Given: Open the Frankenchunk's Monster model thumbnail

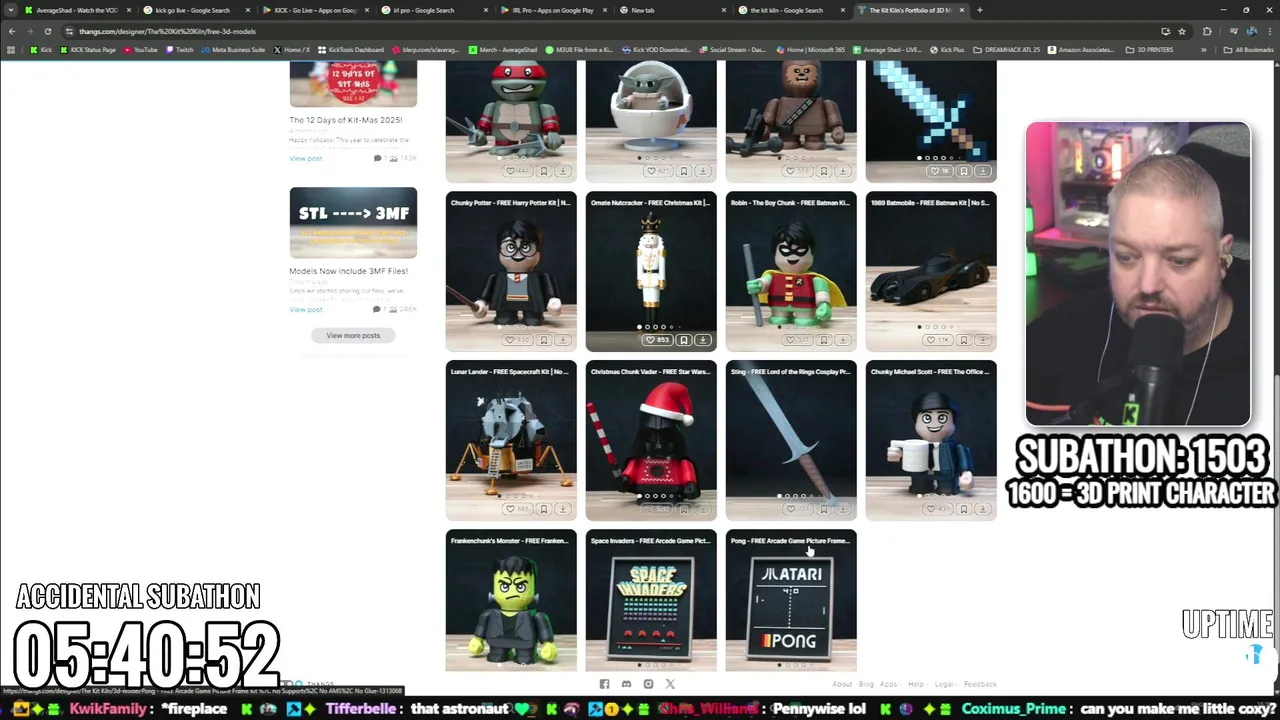Looking at the screenshot, I should (511, 608).
